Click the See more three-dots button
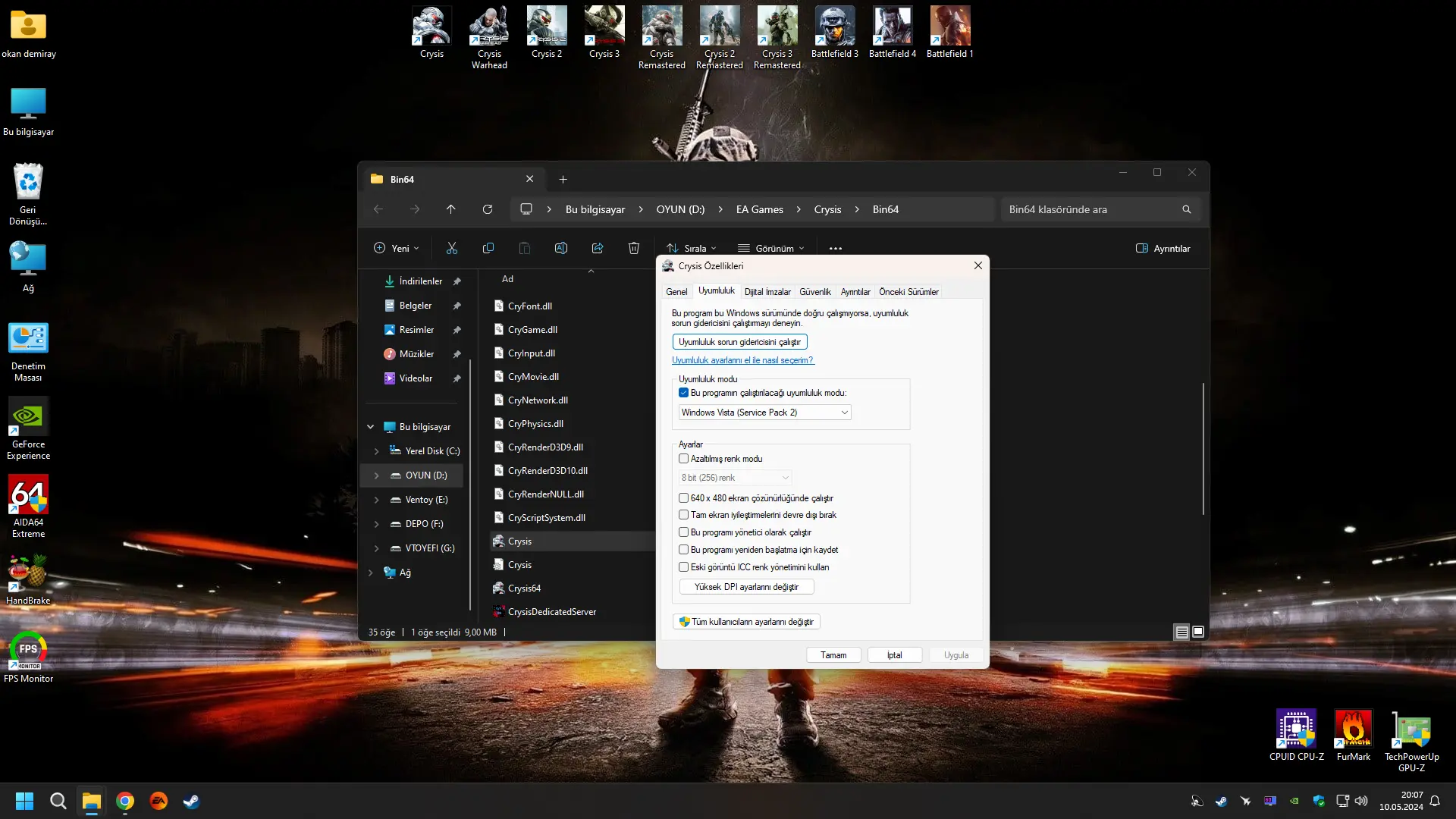Image resolution: width=1456 pixels, height=819 pixels. coord(836,248)
